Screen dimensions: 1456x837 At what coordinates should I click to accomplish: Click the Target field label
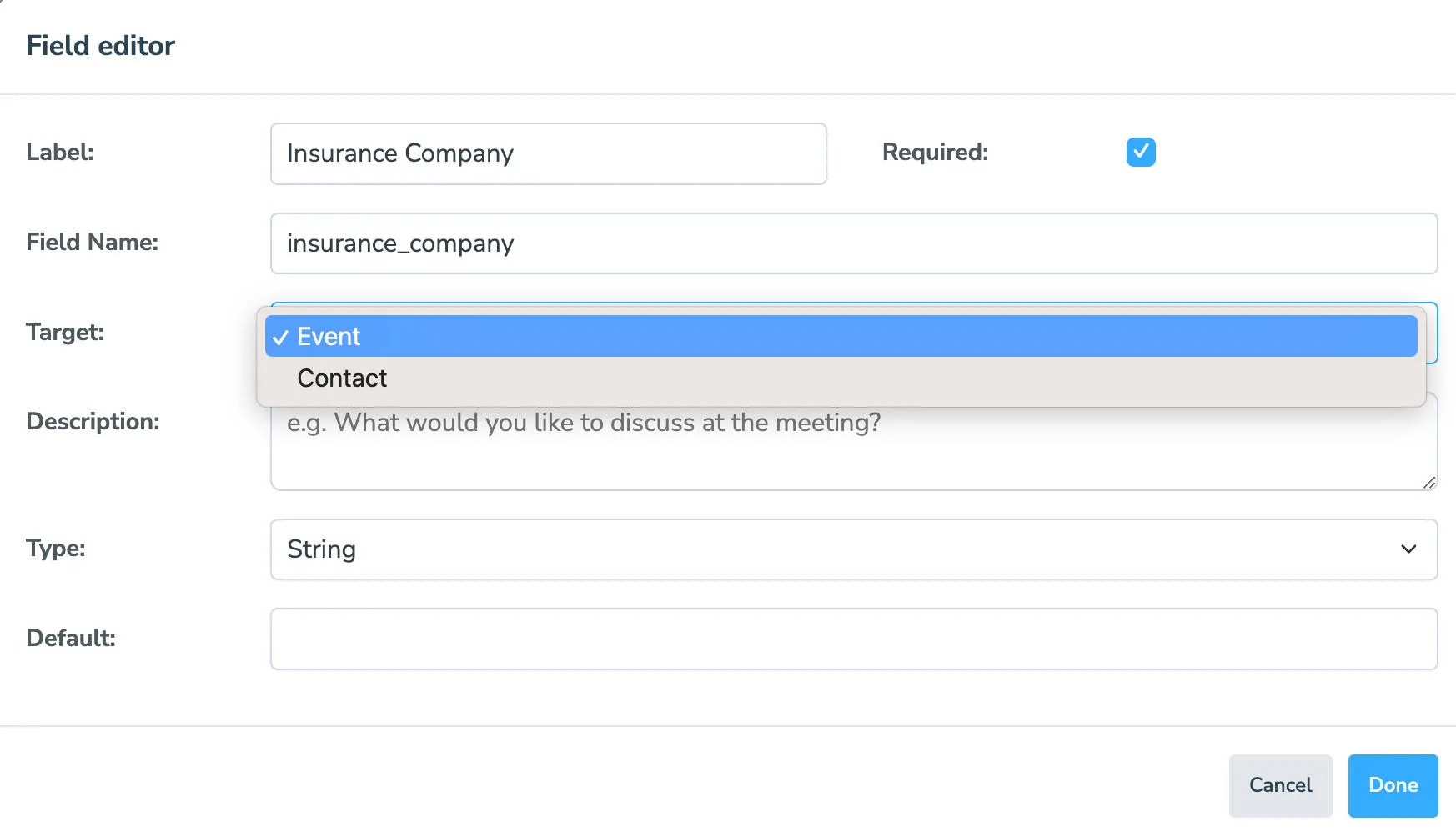pyautogui.click(x=64, y=332)
